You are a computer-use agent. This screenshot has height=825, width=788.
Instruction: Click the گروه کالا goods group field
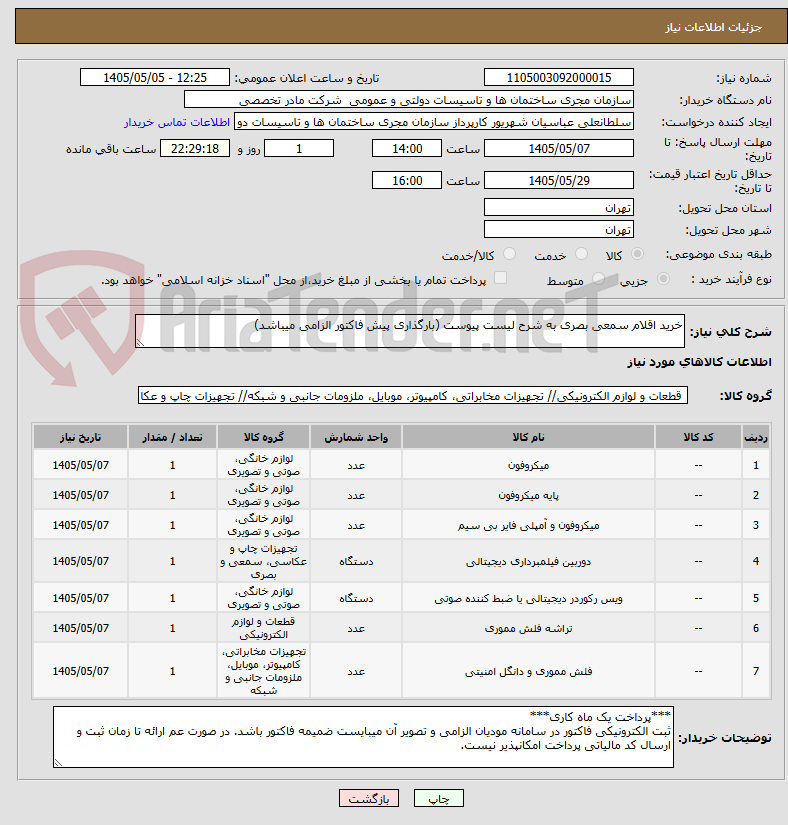[413, 396]
